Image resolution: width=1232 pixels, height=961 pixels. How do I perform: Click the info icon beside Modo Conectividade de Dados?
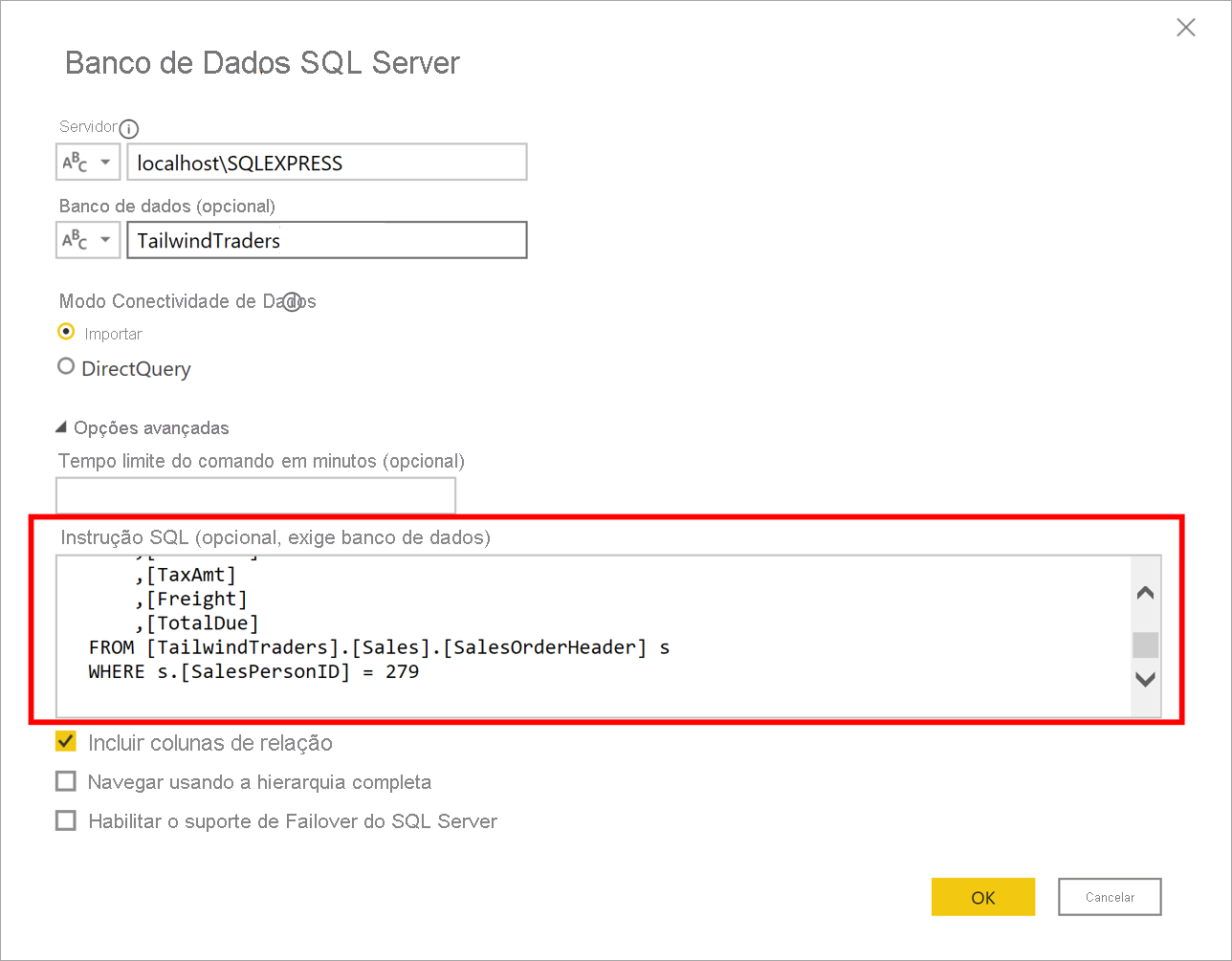[293, 302]
